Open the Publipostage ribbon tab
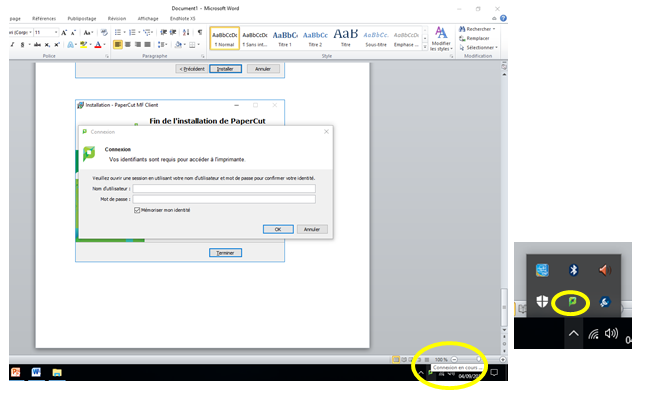The image size is (646, 394). 82,19
